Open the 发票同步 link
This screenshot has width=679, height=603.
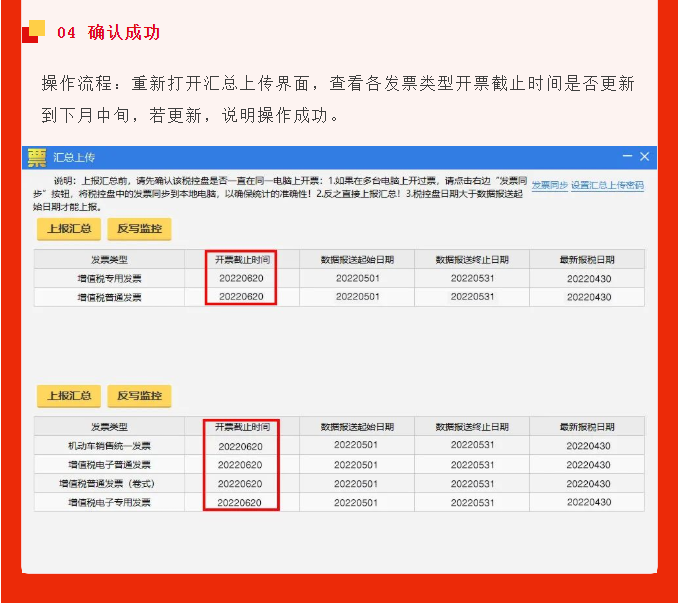pos(550,185)
